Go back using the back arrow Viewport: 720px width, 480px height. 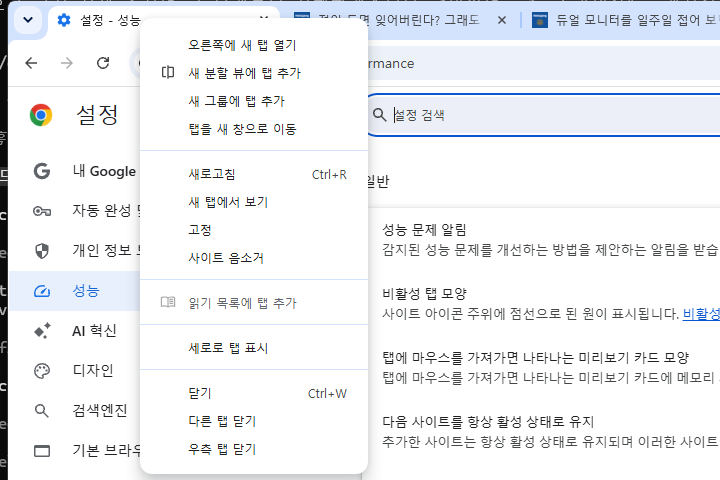coord(31,63)
